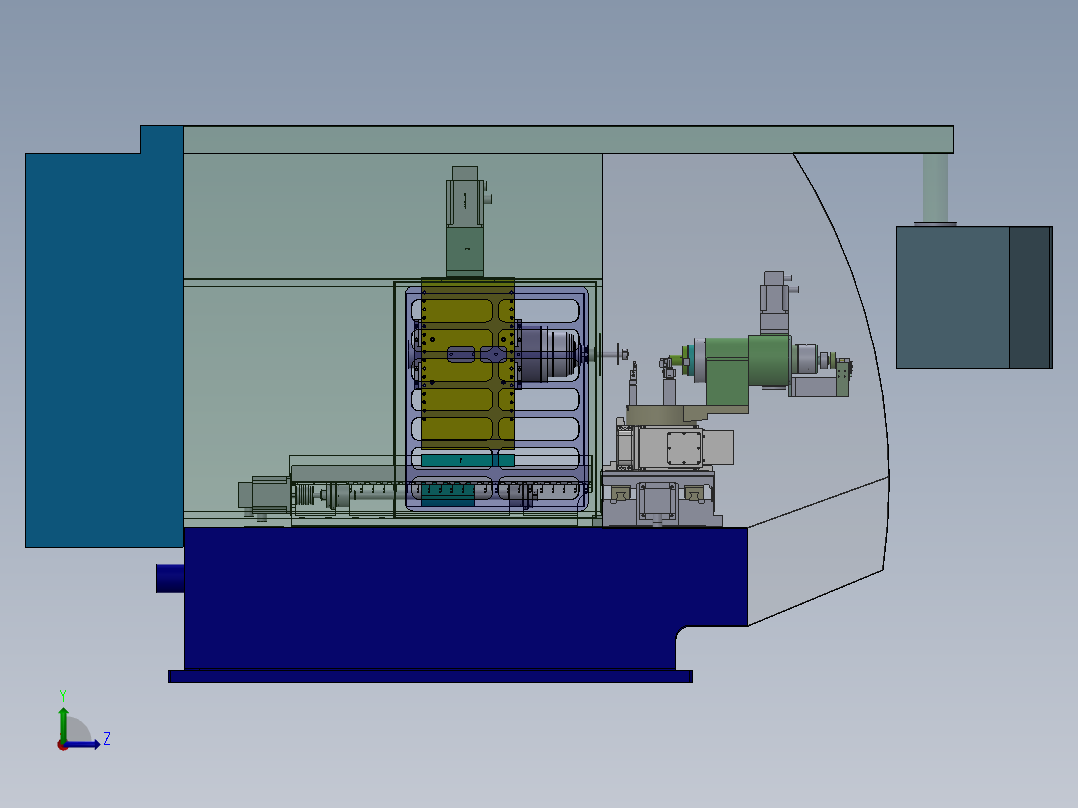Click the red origin ball of the triad
The height and width of the screenshot is (808, 1078).
62,746
